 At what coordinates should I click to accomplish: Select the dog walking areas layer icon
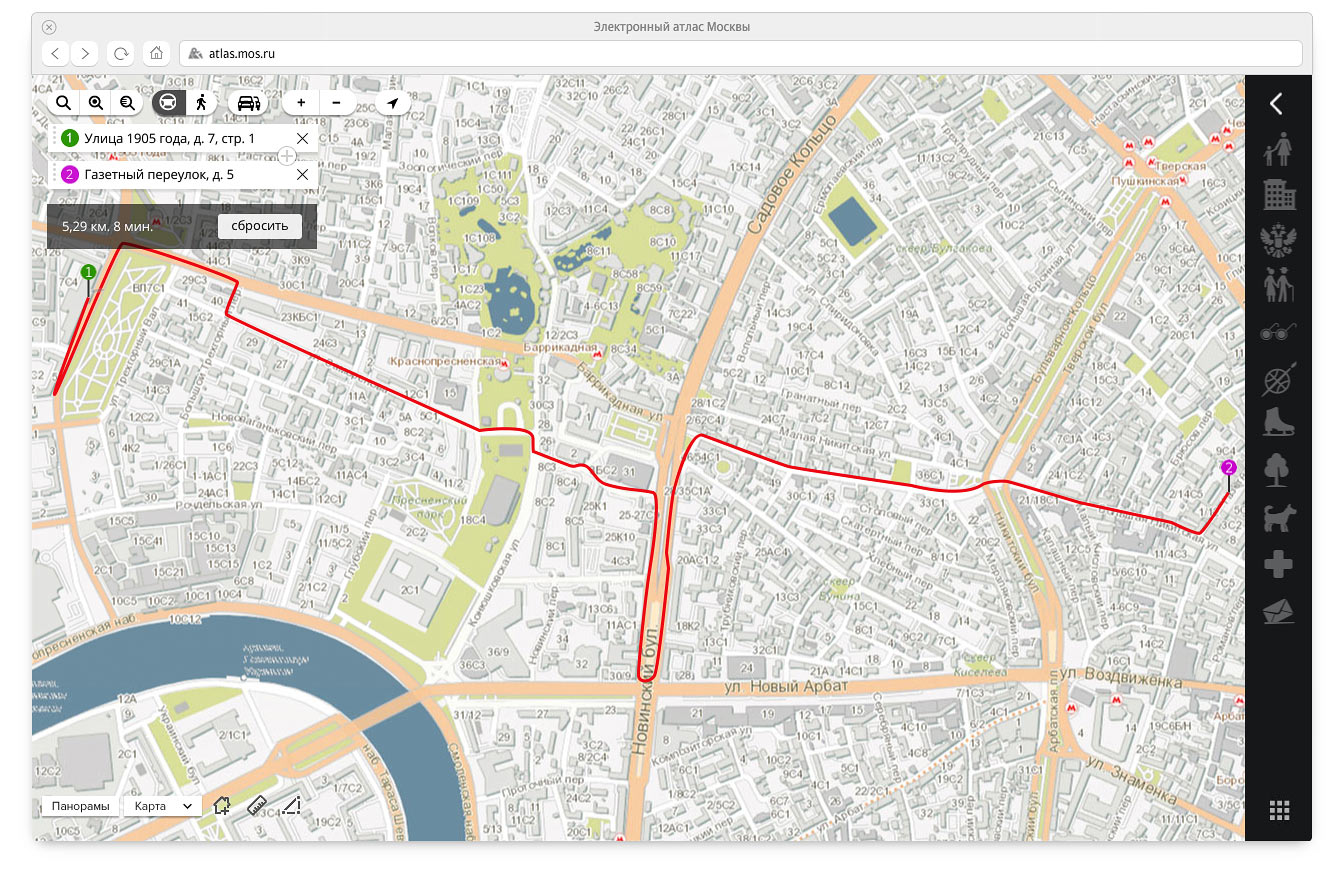click(x=1277, y=517)
